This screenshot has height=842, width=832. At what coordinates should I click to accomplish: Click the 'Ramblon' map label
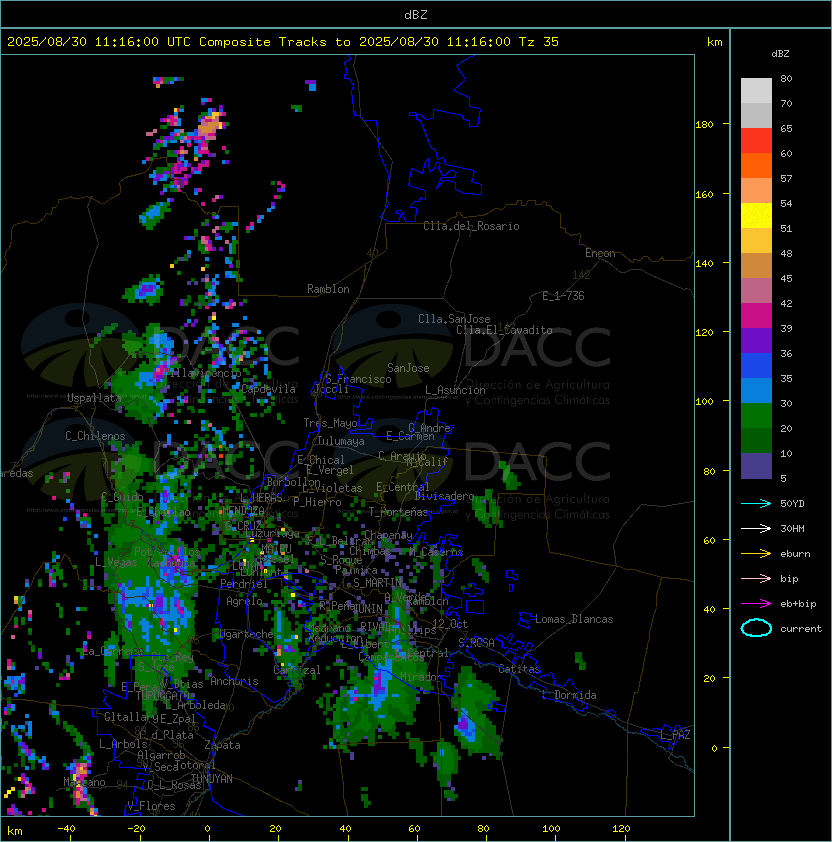(328, 289)
